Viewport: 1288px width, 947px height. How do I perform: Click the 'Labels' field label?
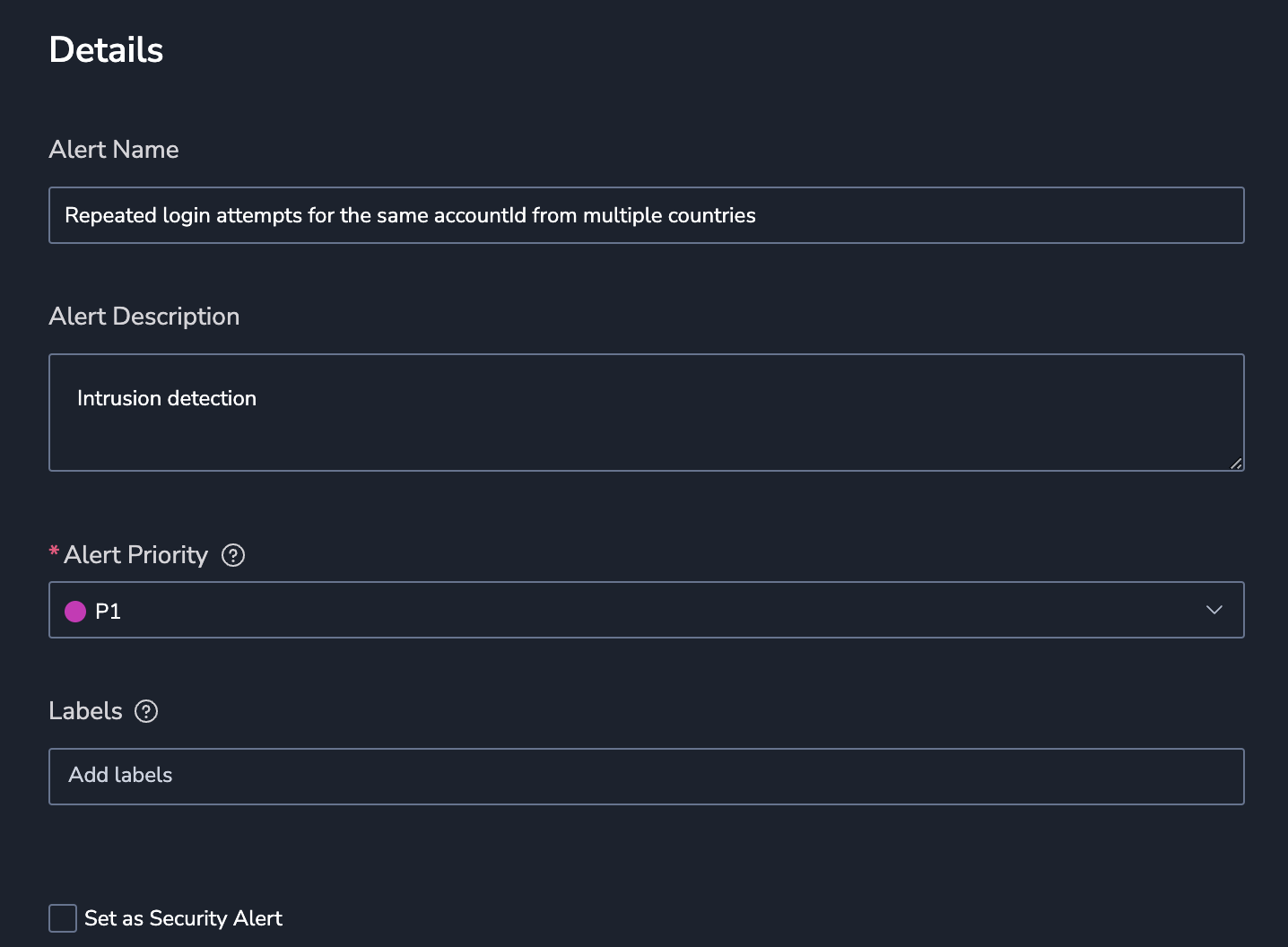85,711
